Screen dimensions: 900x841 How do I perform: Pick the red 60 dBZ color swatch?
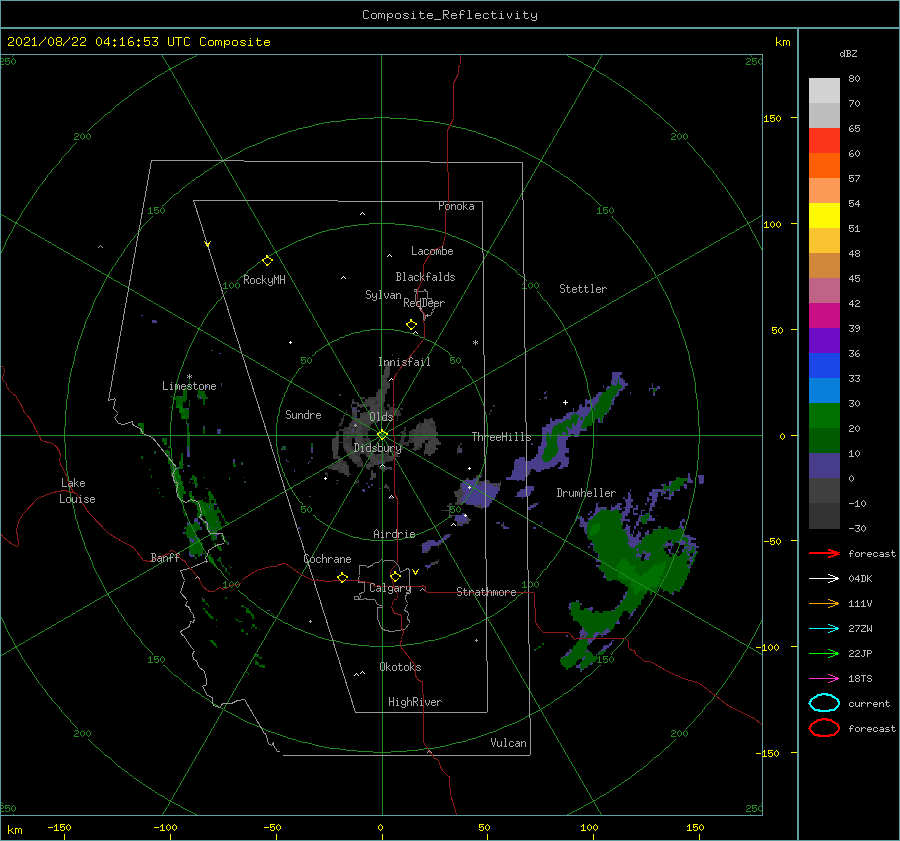tap(824, 141)
